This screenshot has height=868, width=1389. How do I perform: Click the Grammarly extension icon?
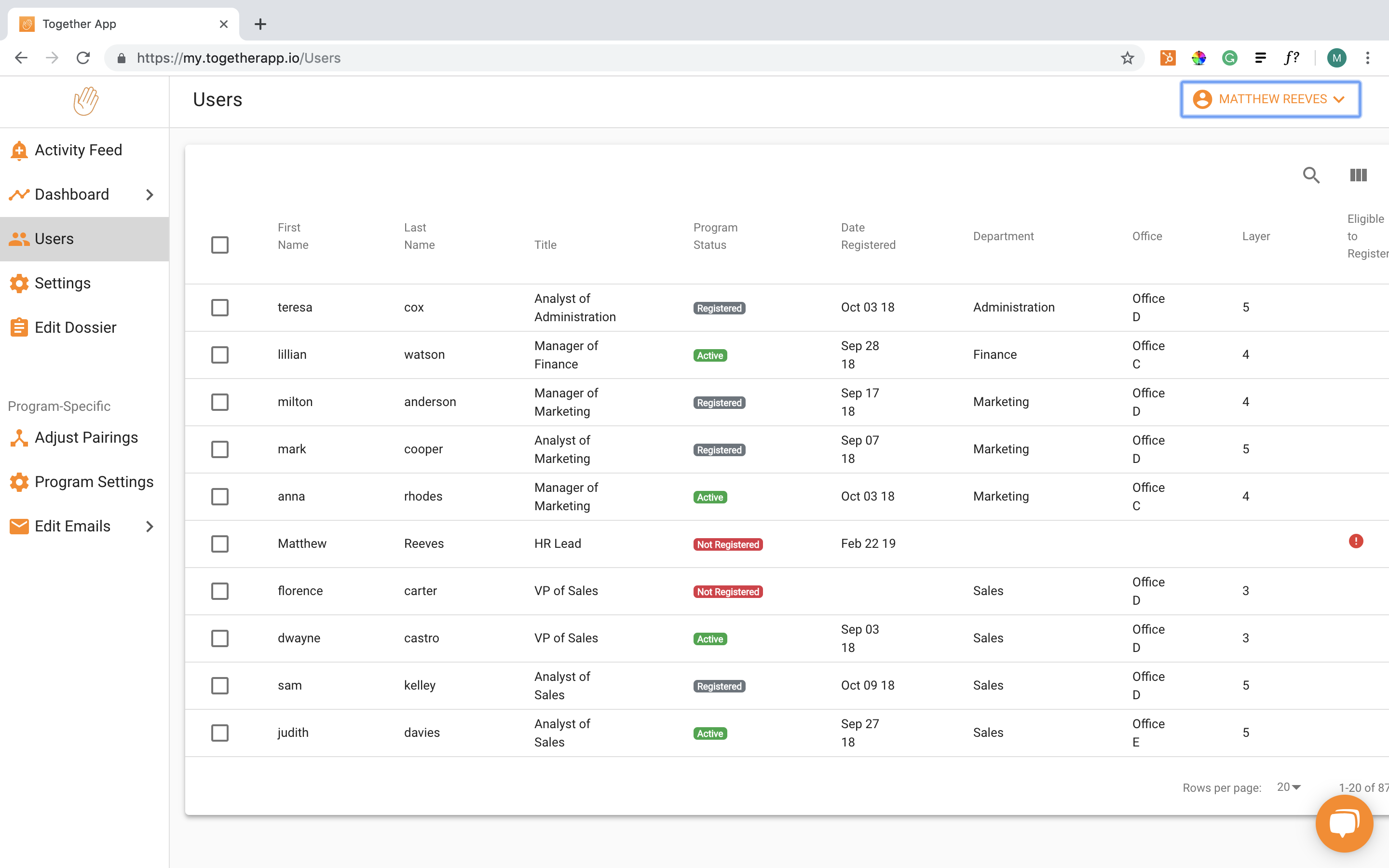1229,58
